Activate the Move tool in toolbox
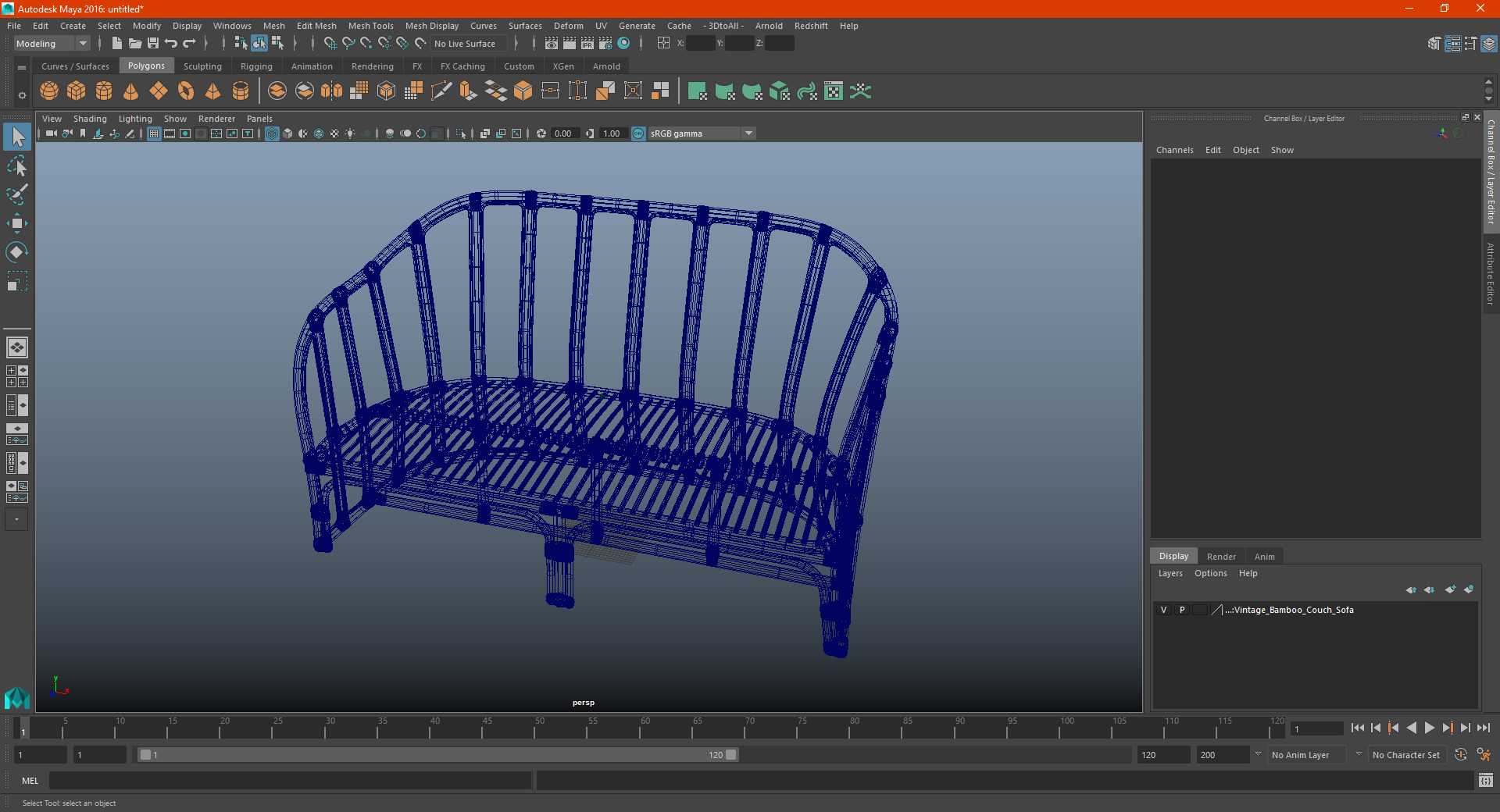 pyautogui.click(x=17, y=223)
